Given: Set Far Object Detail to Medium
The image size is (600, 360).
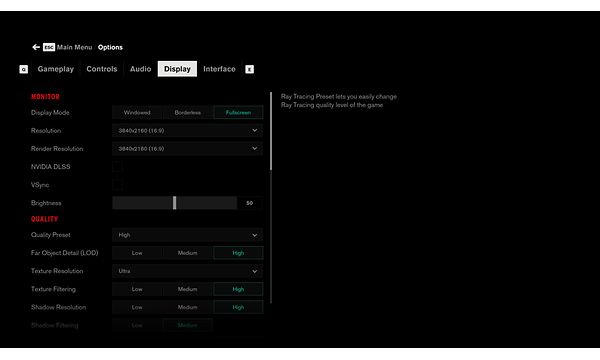Looking at the screenshot, I should [188, 253].
